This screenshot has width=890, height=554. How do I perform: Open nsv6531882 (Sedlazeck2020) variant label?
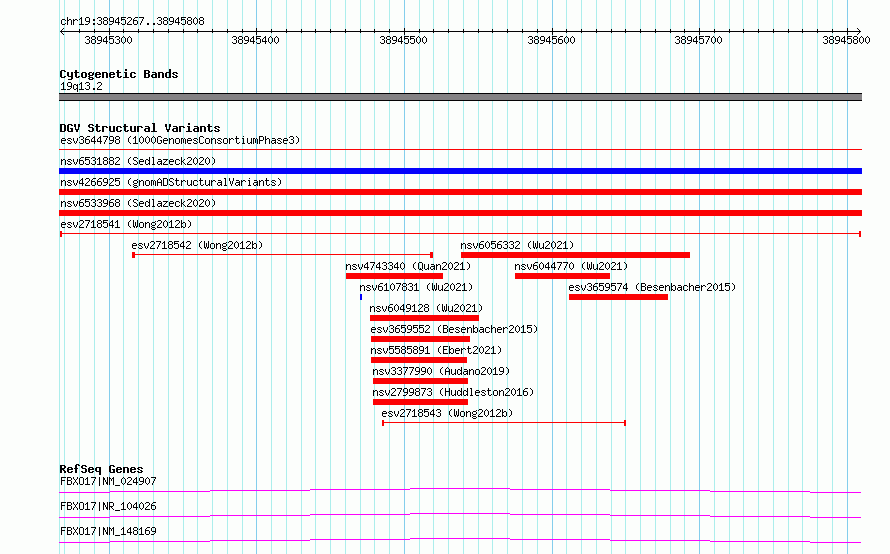click(x=138, y=161)
